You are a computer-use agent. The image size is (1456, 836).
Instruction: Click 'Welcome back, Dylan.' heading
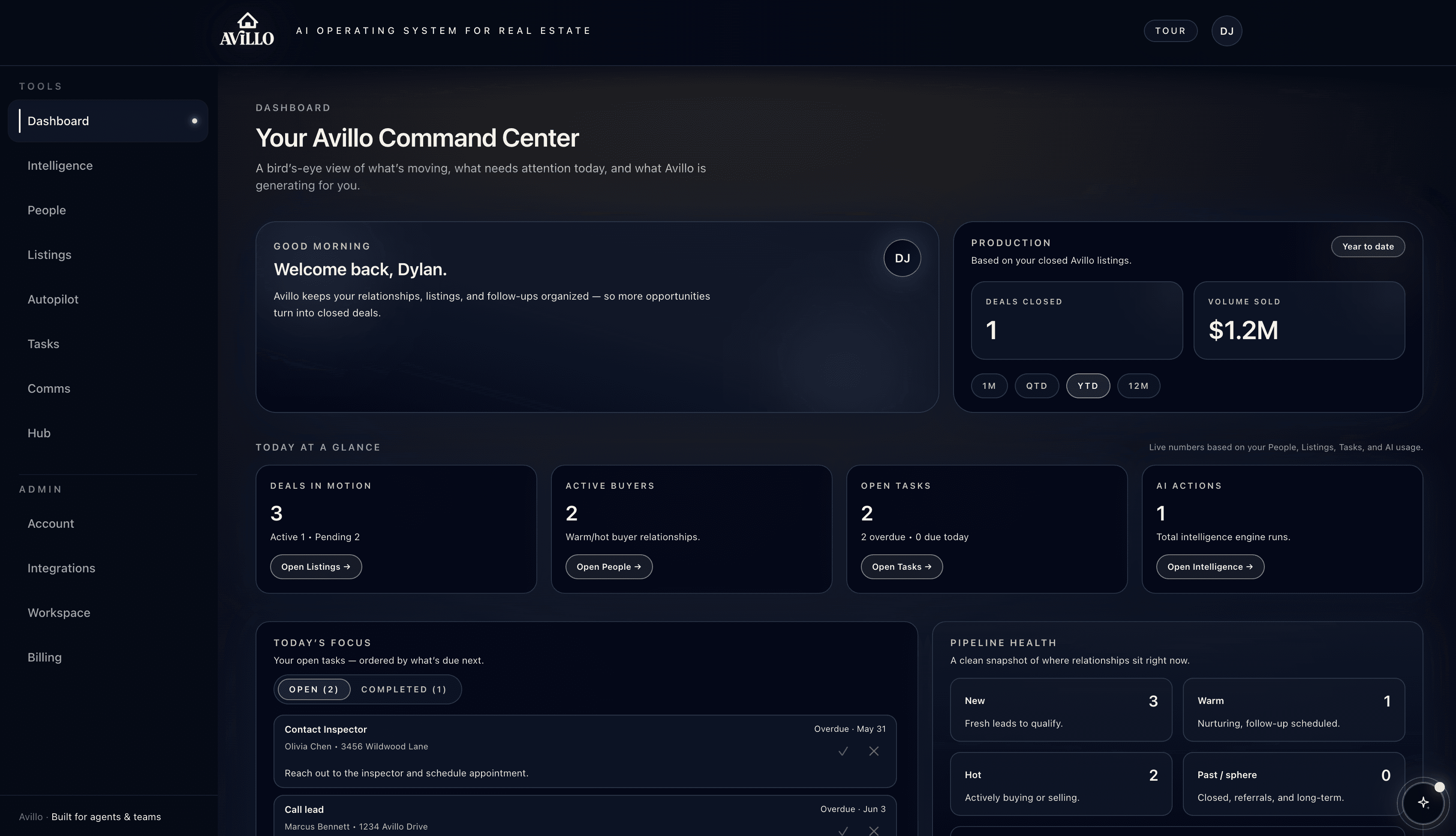(360, 269)
